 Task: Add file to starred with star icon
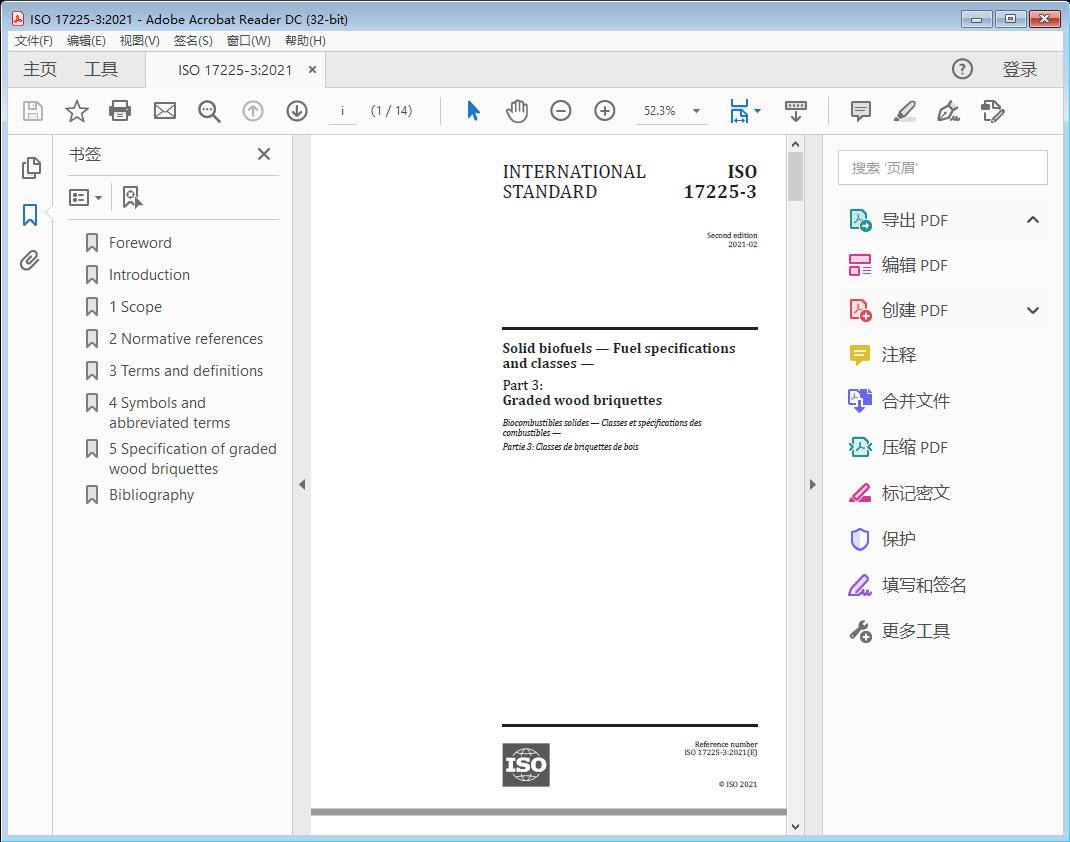tap(77, 111)
